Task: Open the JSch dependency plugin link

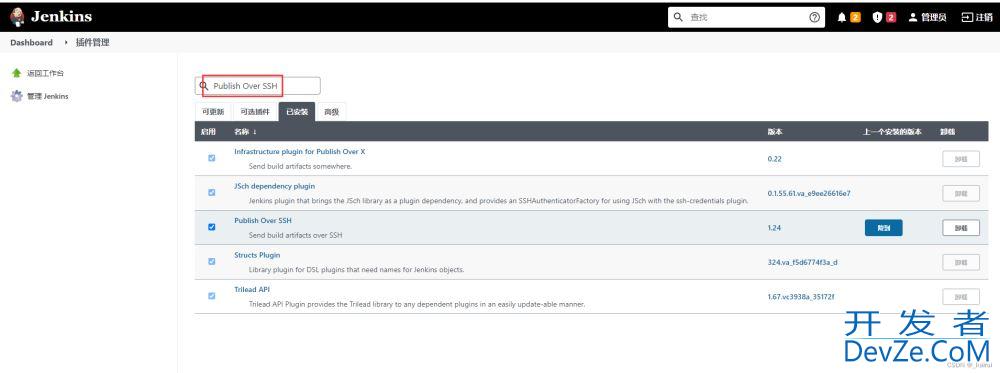Action: [x=274, y=186]
